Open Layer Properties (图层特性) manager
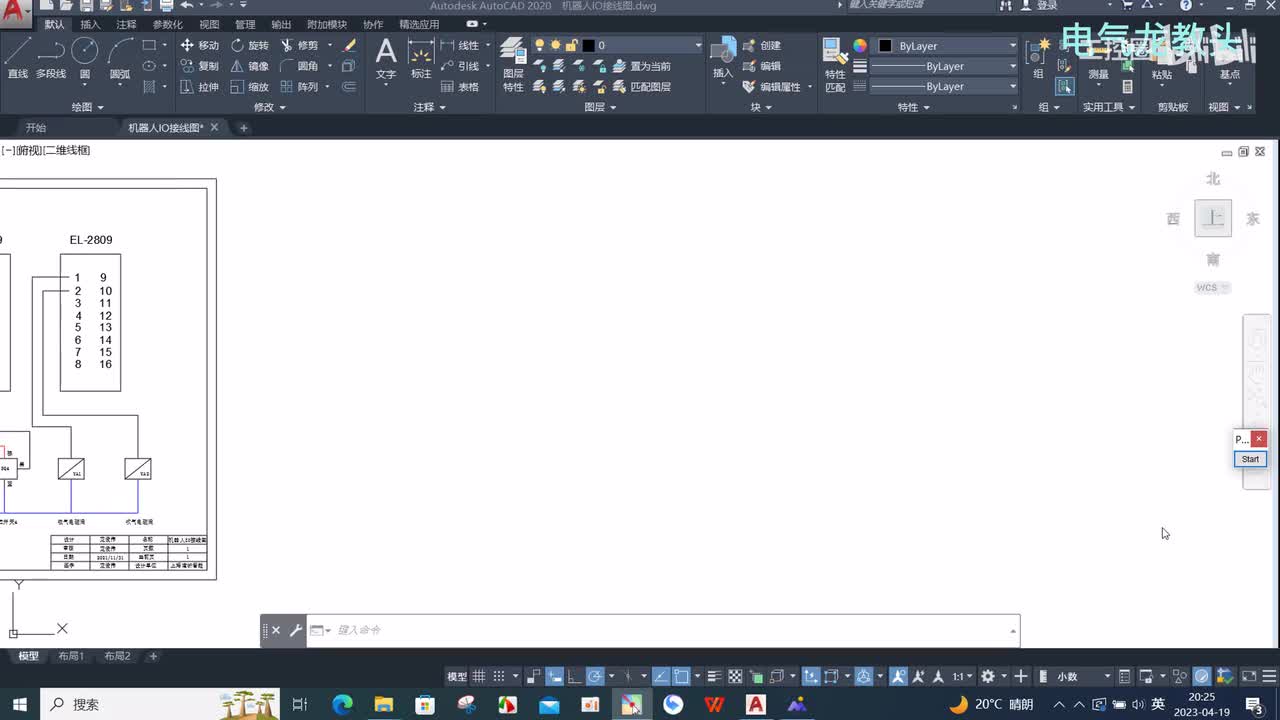The image size is (1280, 720). pyautogui.click(x=513, y=65)
